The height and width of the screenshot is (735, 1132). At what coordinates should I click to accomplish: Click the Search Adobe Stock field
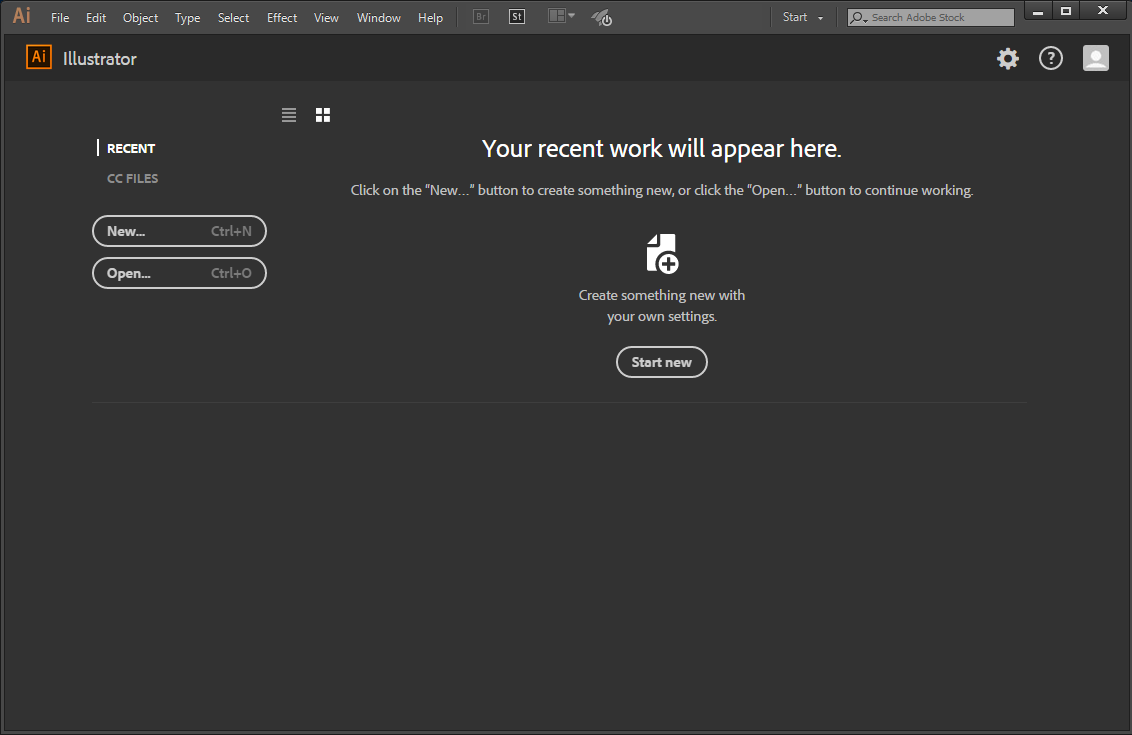coord(931,17)
